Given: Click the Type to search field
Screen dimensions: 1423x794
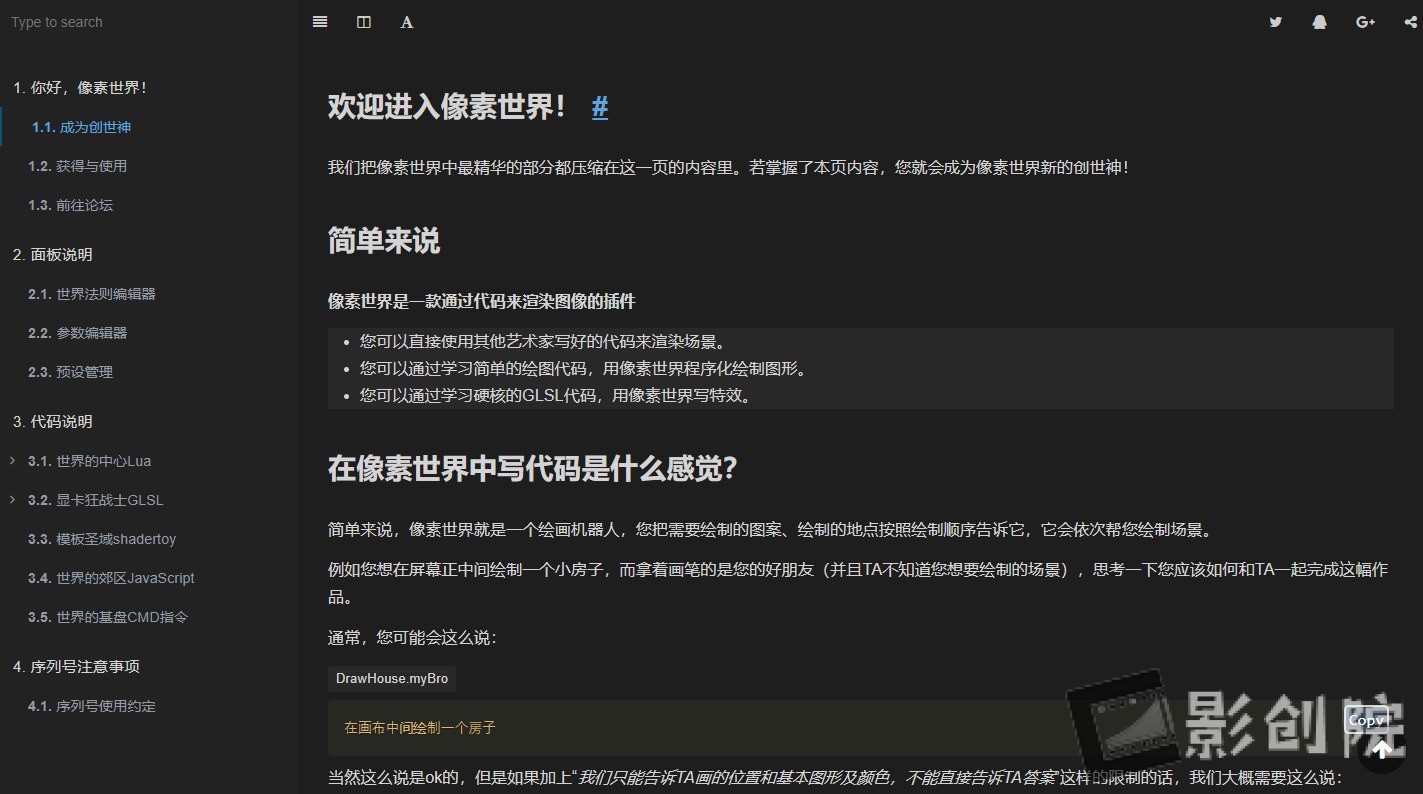Looking at the screenshot, I should click(x=148, y=22).
